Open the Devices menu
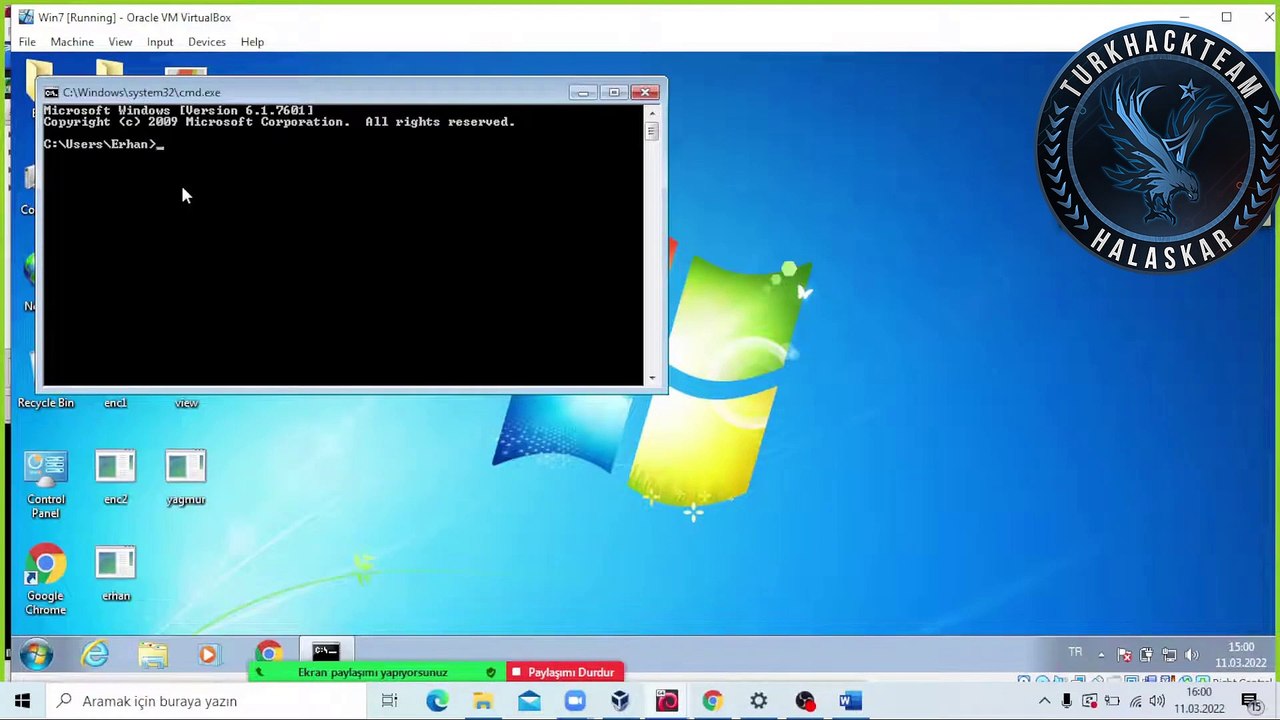 pyautogui.click(x=207, y=42)
